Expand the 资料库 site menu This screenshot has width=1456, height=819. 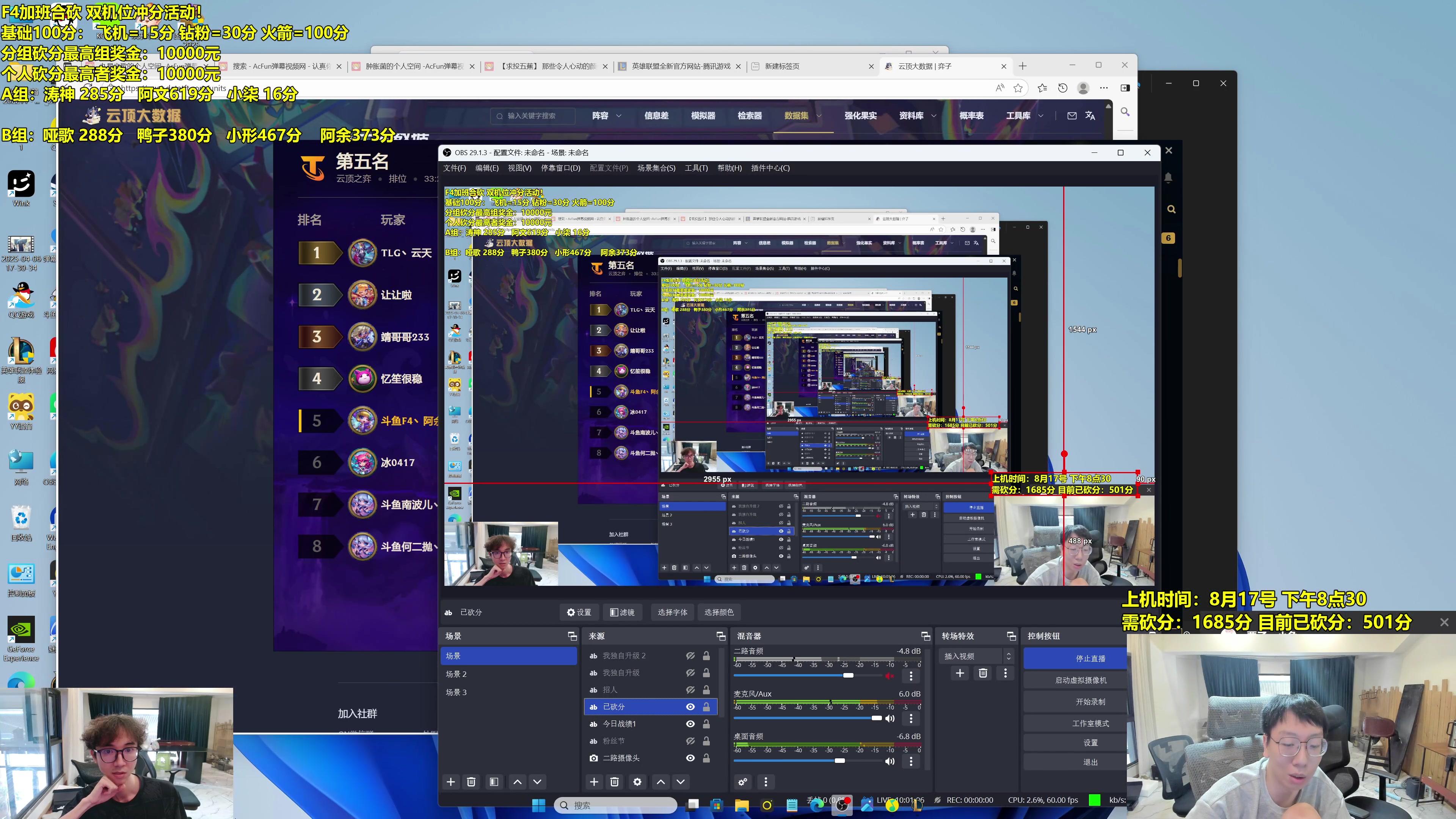pos(918,115)
